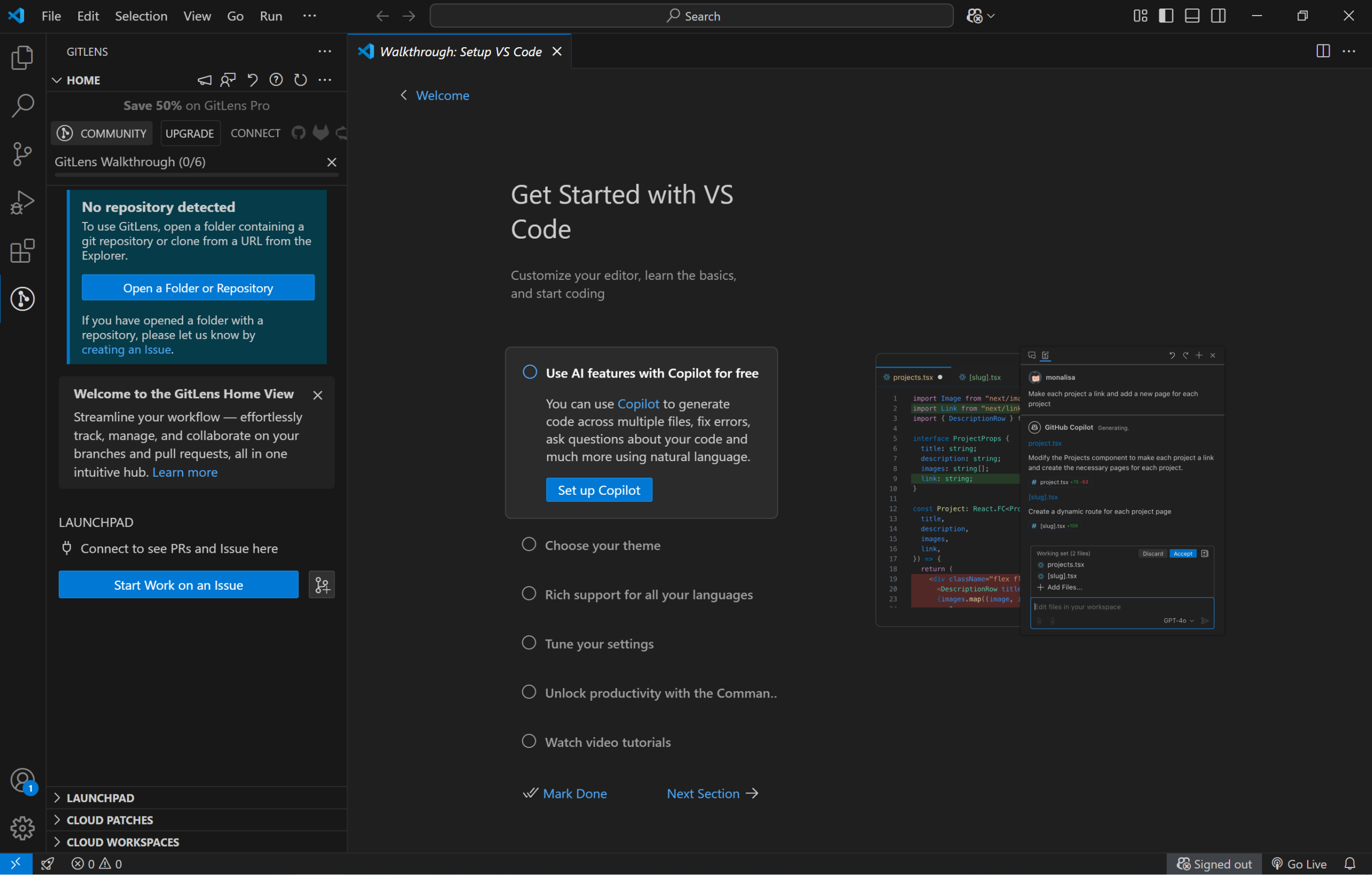
Task: Open remote window indicator in status bar
Action: pos(16,864)
